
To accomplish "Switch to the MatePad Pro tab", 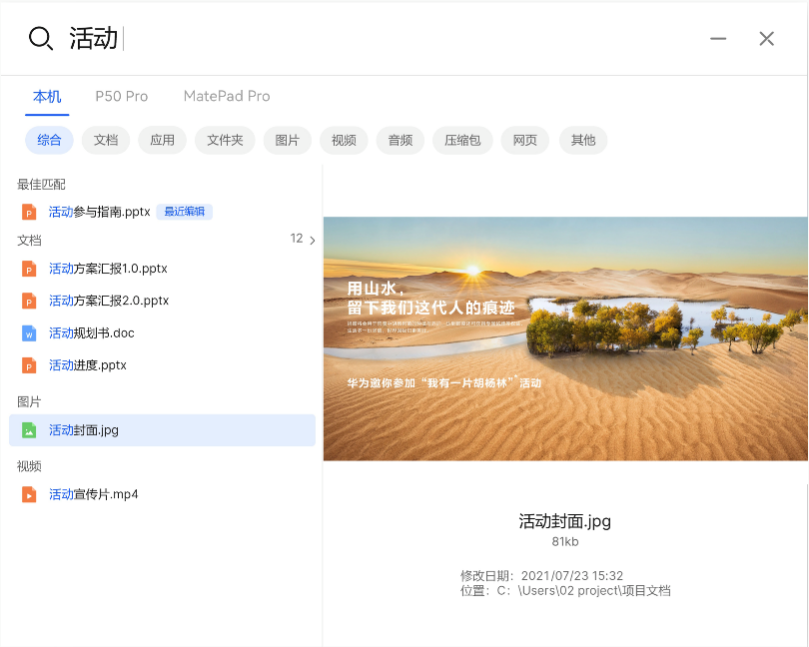I will tap(226, 96).
